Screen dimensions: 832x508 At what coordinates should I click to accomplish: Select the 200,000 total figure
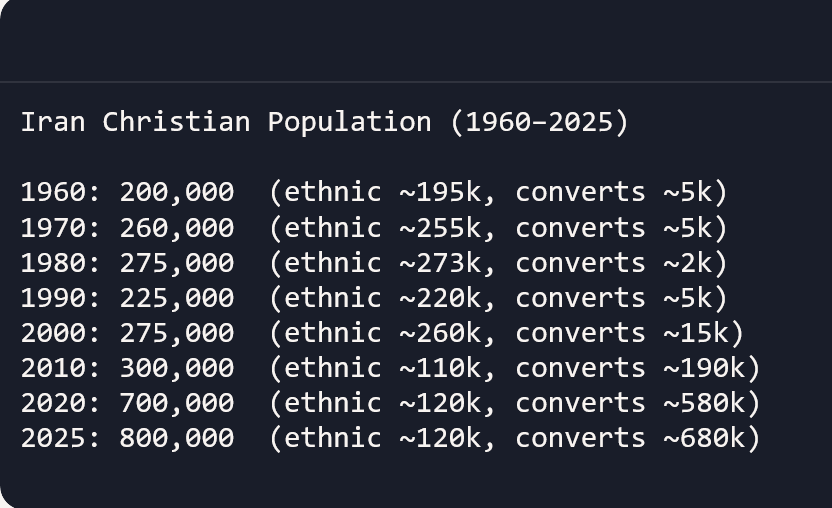177,192
